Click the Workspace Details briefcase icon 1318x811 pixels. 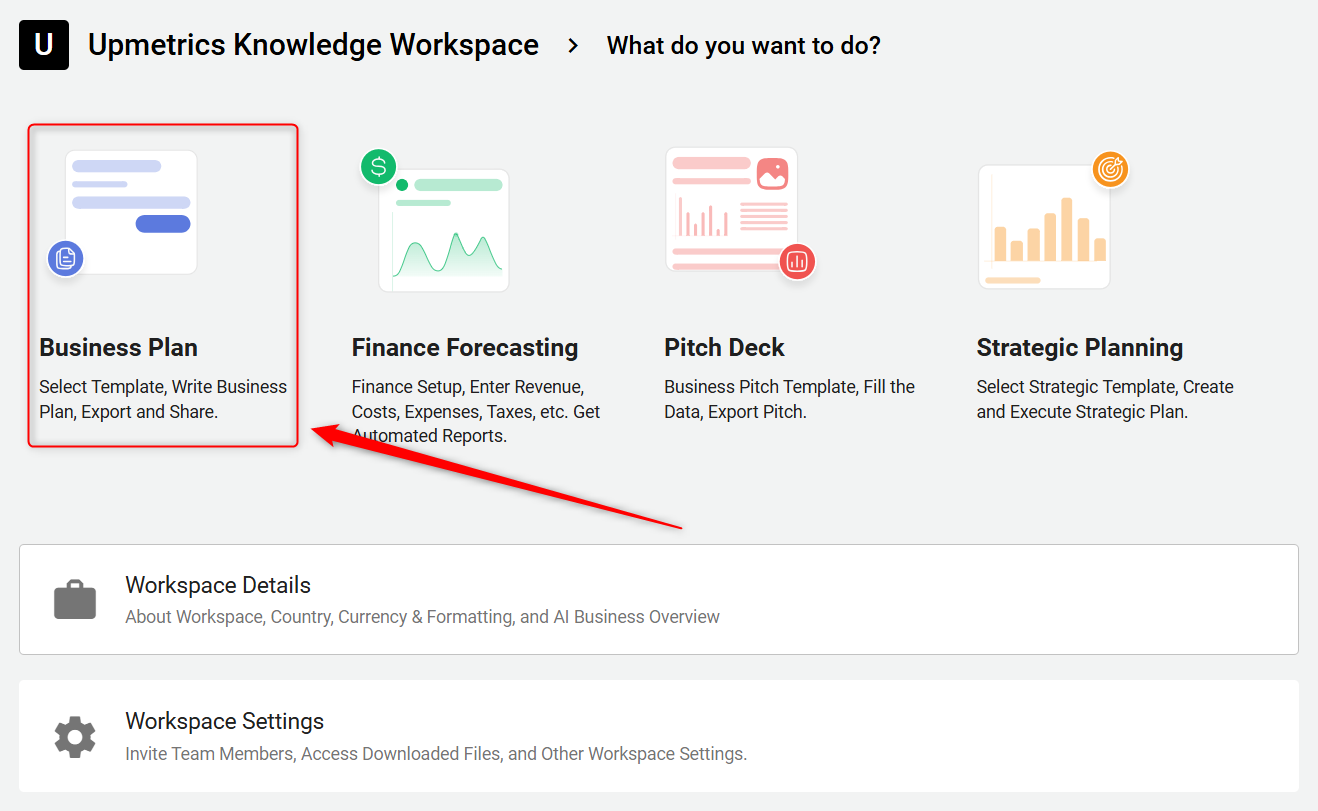pyautogui.click(x=75, y=600)
